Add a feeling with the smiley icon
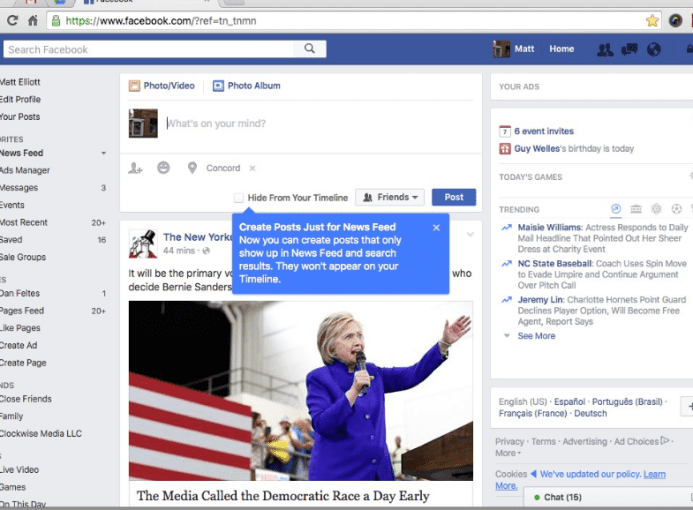This screenshot has height=510, width=693. pos(163,168)
